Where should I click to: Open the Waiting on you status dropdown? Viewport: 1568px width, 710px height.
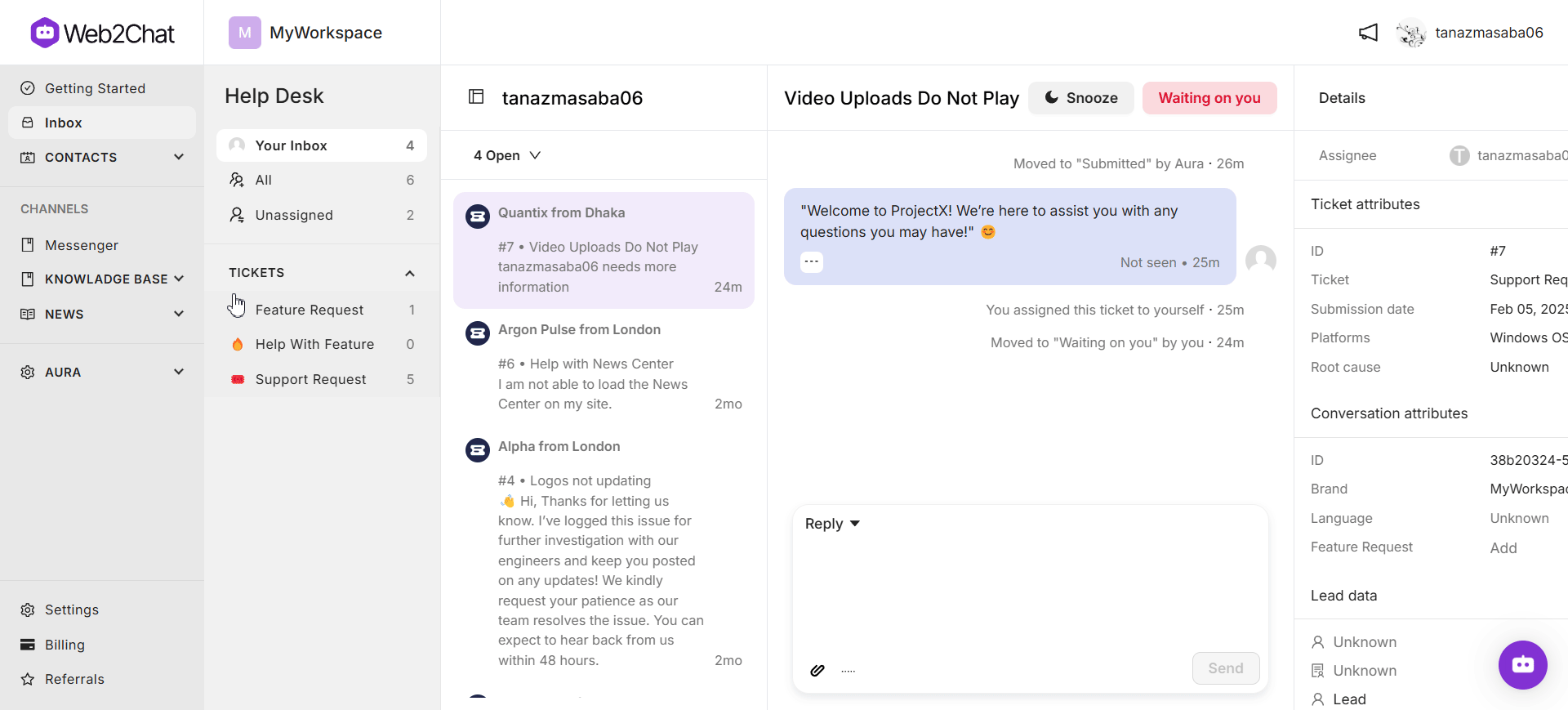tap(1209, 98)
